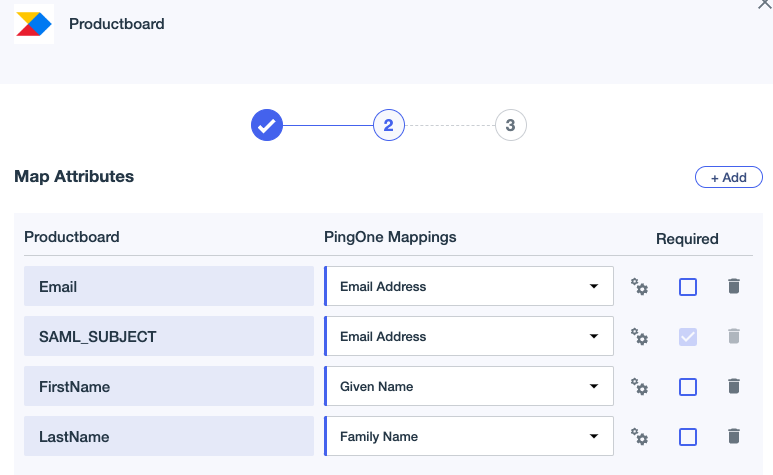The width and height of the screenshot is (773, 475).
Task: Add a new attribute mapping
Action: coord(729,177)
